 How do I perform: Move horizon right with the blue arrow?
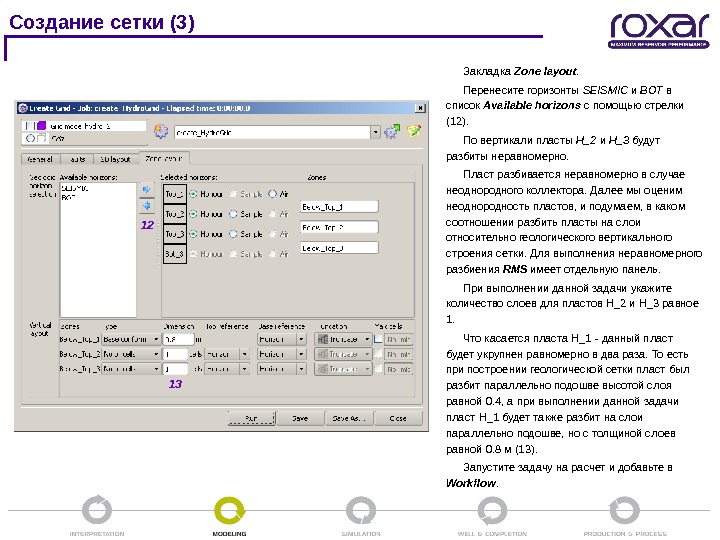tap(146, 189)
